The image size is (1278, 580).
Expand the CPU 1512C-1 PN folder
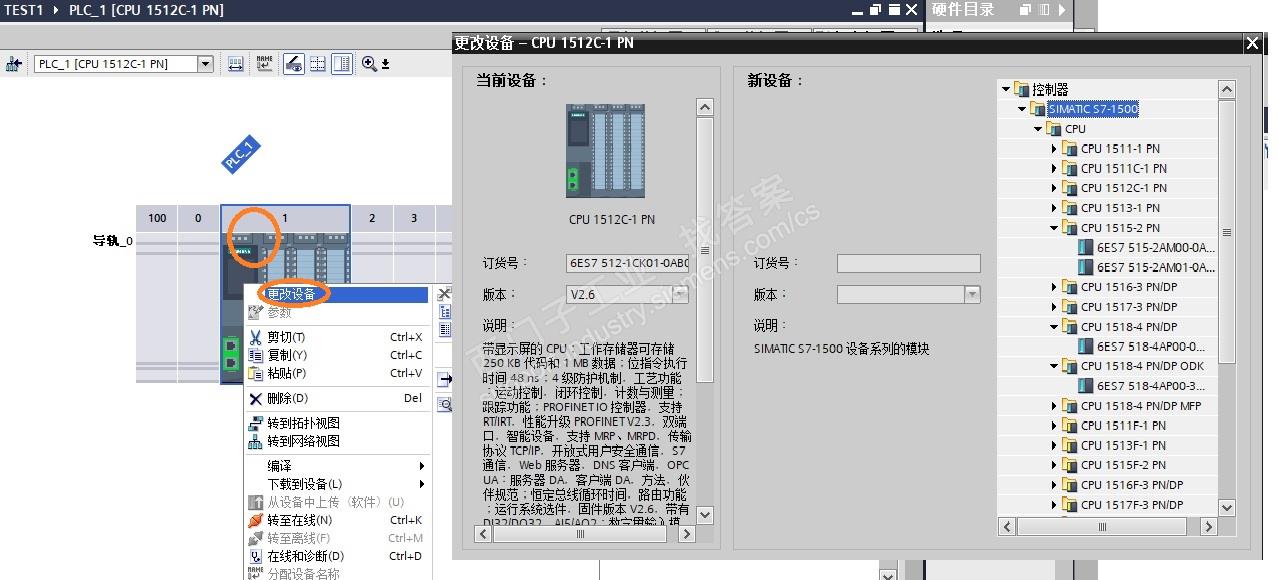[1054, 188]
